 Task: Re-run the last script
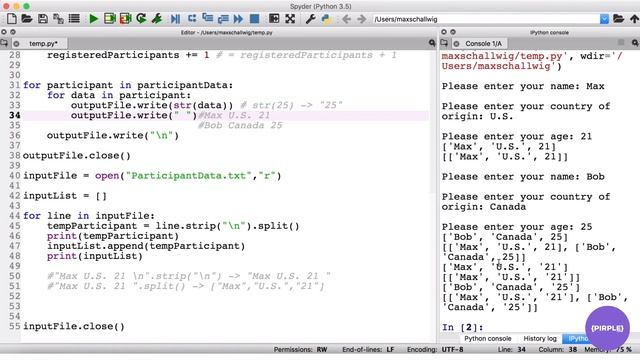click(x=141, y=19)
